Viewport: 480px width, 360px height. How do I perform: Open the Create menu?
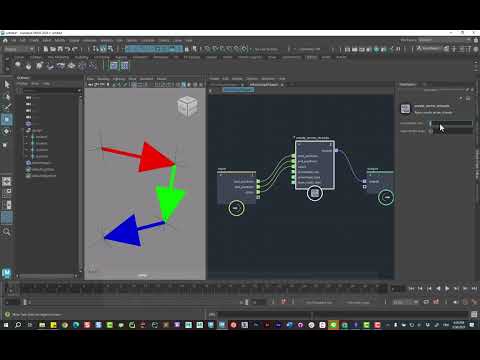coord(34,40)
